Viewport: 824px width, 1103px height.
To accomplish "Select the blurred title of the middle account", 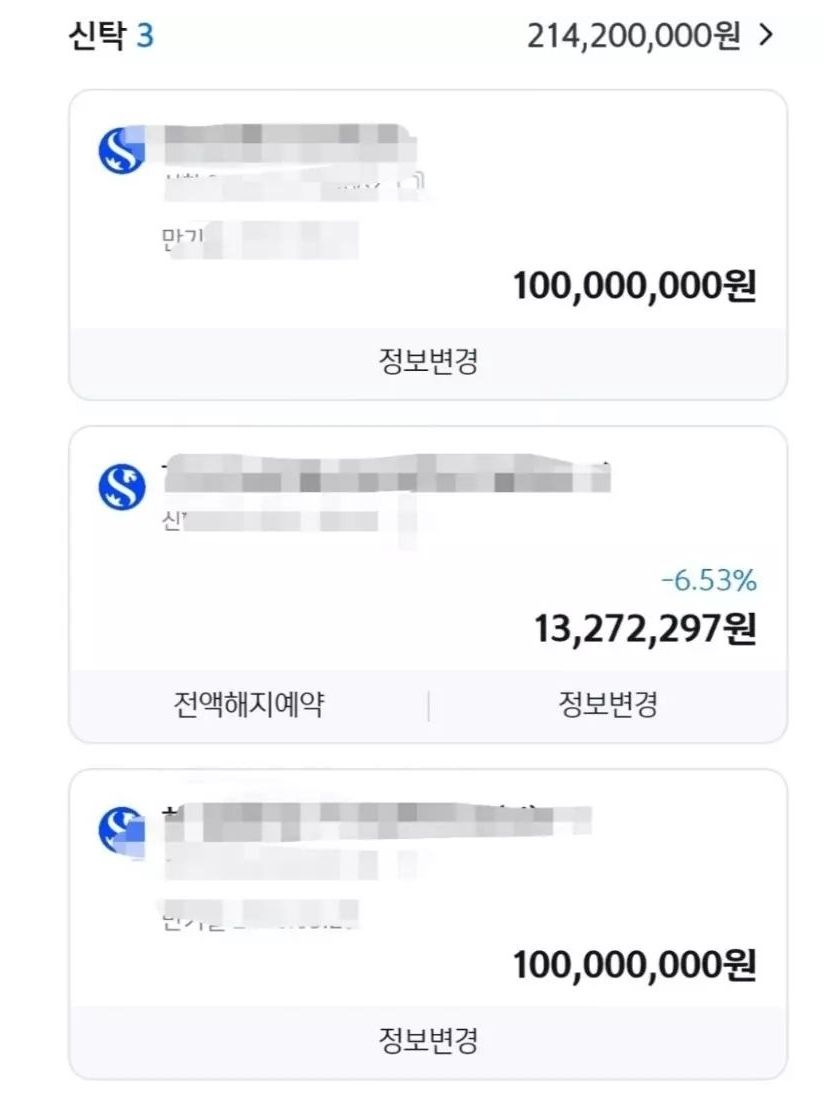I will pyautogui.click(x=386, y=474).
